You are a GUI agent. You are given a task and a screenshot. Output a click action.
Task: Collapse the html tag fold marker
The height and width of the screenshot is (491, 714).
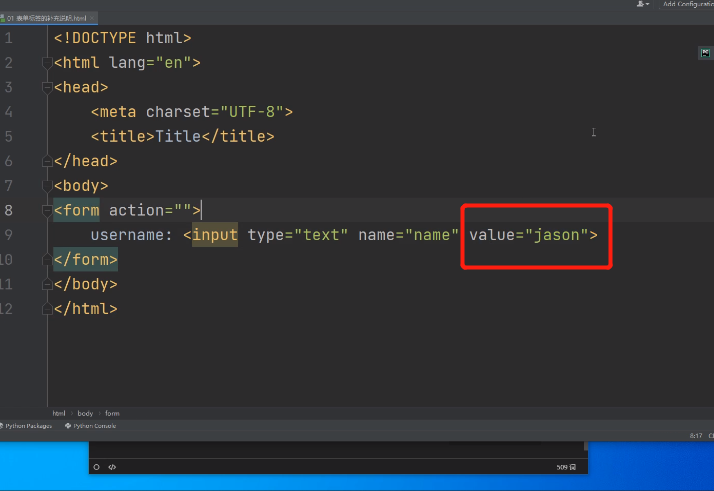(x=47, y=62)
